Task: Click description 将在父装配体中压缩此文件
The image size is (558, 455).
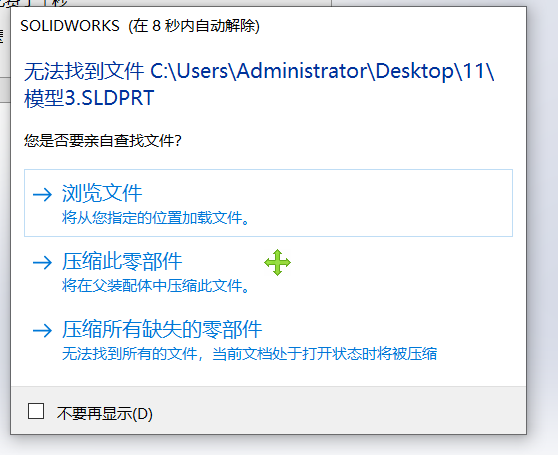Action: pyautogui.click(x=156, y=286)
